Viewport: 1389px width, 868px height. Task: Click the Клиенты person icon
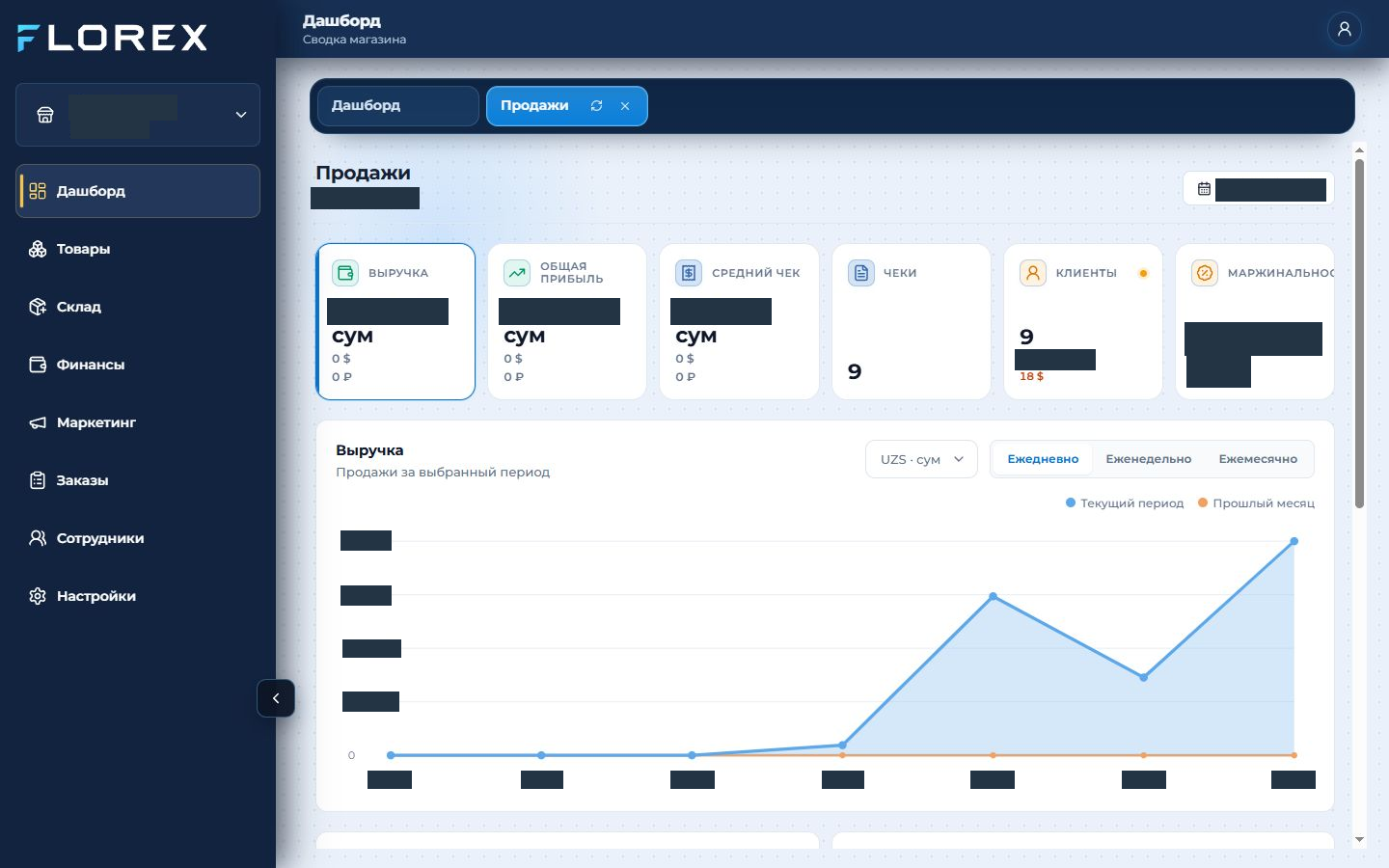(x=1033, y=273)
